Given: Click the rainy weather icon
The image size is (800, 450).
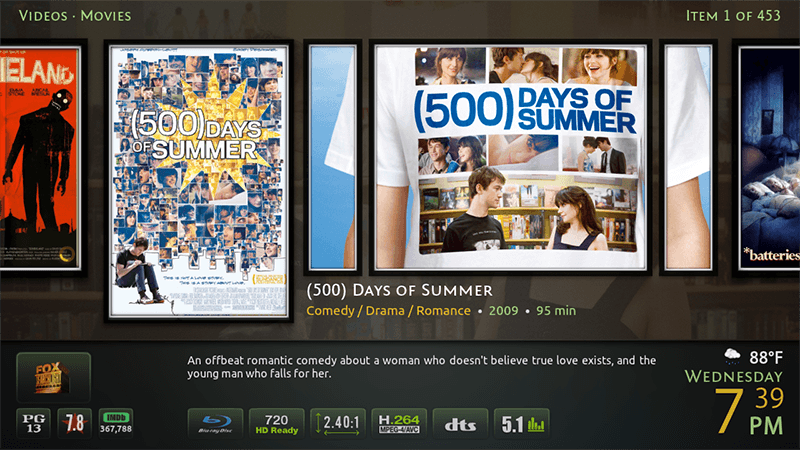Looking at the screenshot, I should click(x=732, y=356).
